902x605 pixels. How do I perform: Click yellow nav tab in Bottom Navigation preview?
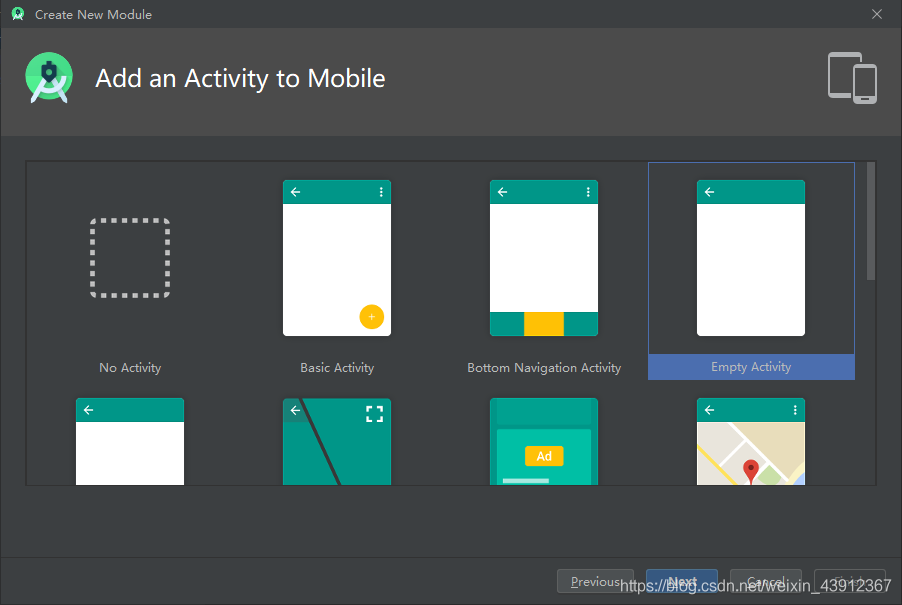[544, 324]
